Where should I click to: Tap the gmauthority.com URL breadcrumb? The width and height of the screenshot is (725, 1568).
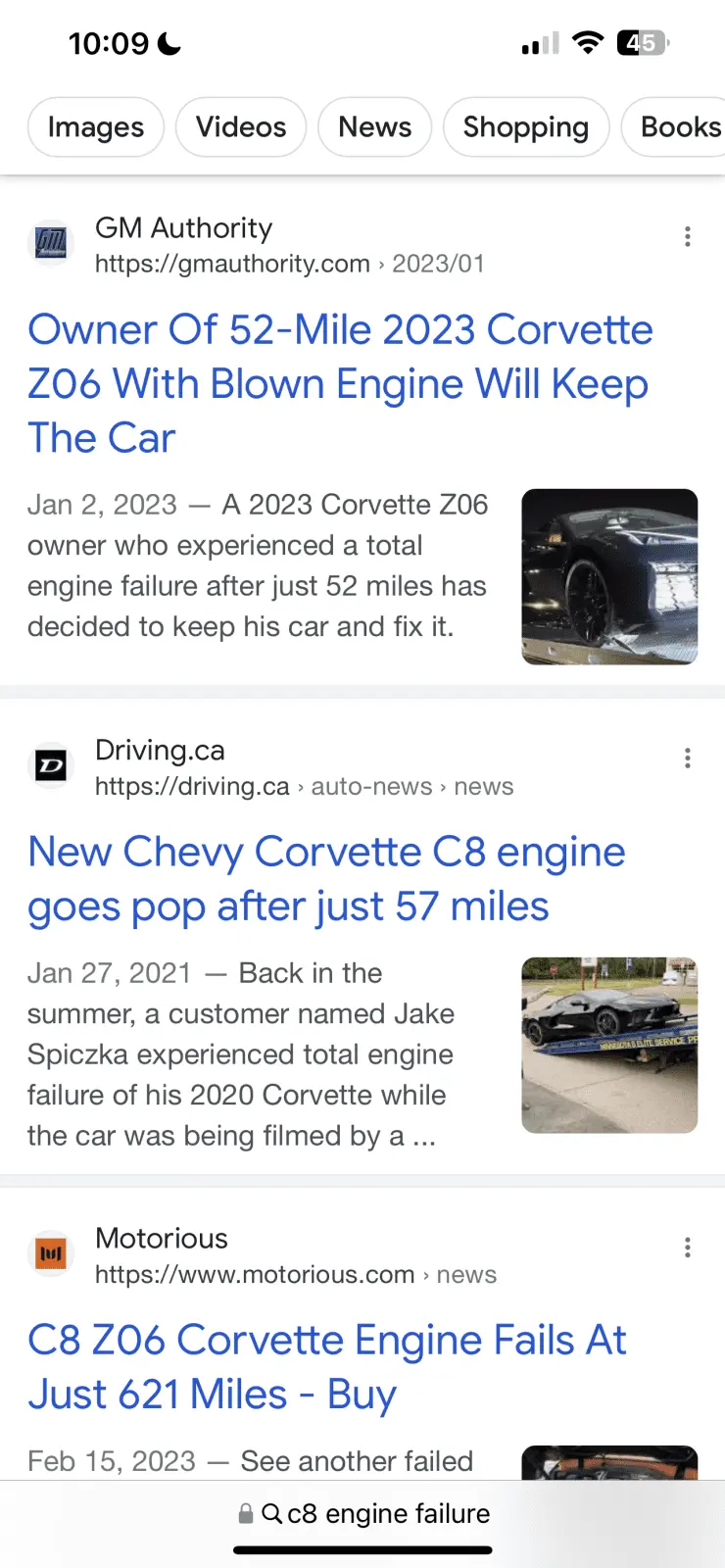(x=232, y=264)
